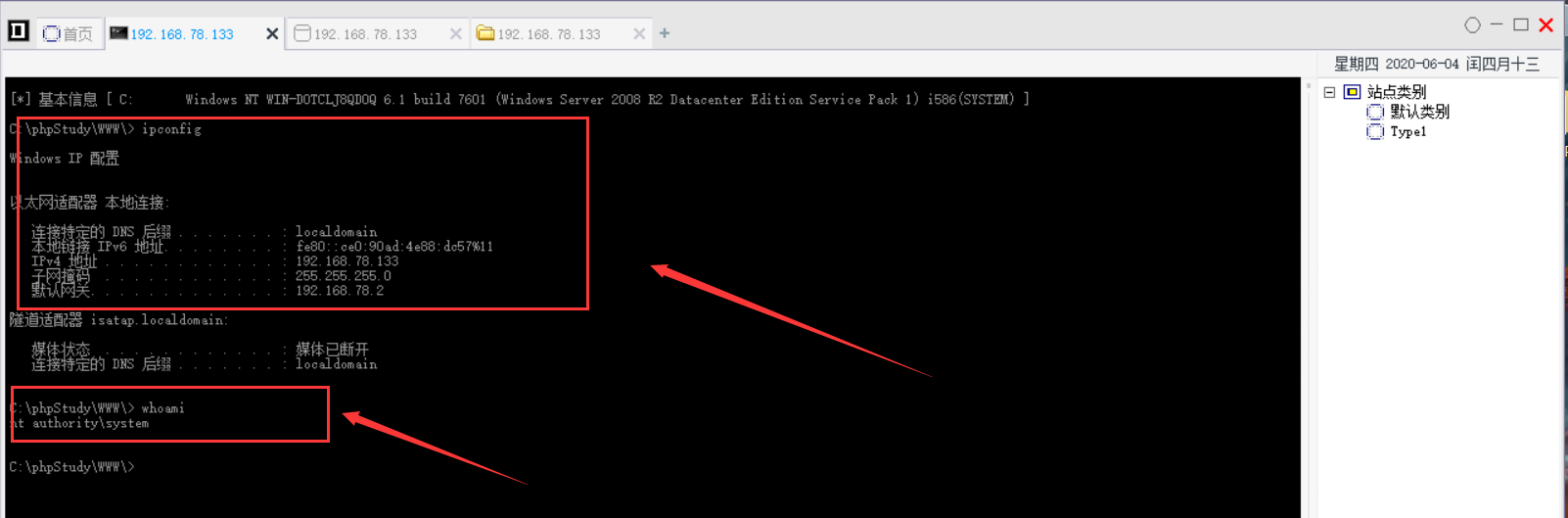Close the database manager tab

(455, 33)
